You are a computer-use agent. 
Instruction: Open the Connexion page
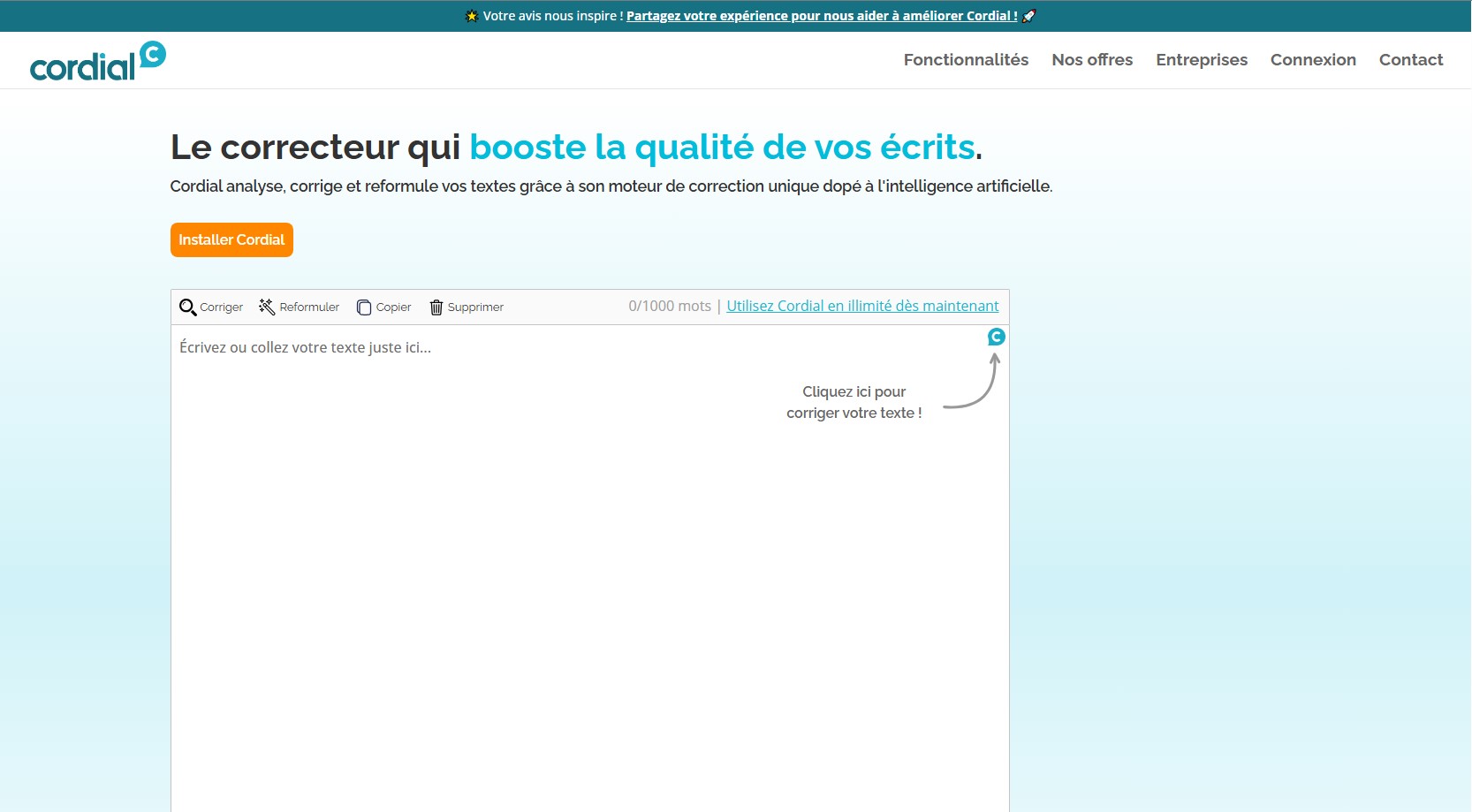click(x=1313, y=60)
